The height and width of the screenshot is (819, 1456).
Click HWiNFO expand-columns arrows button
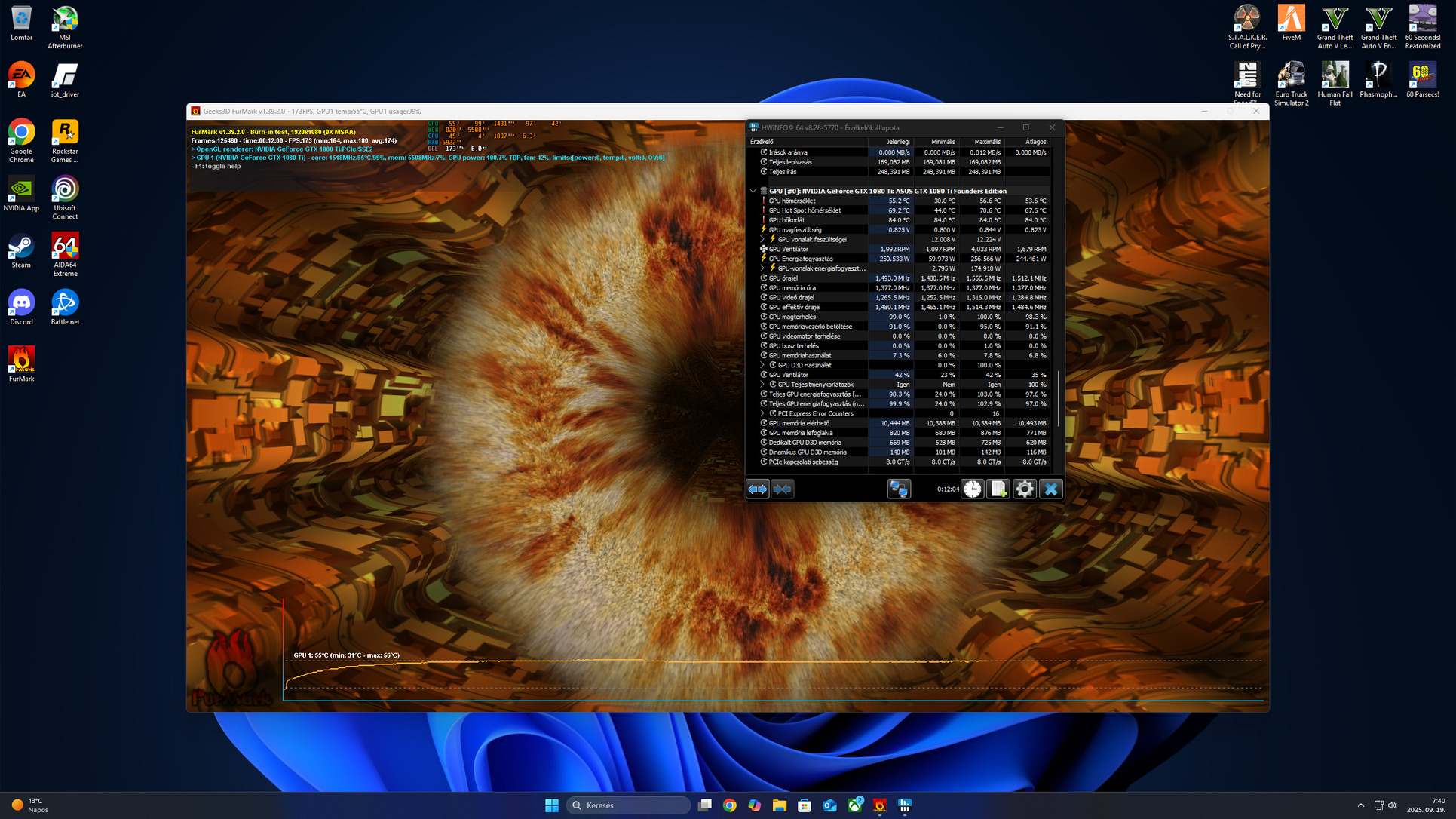click(757, 489)
